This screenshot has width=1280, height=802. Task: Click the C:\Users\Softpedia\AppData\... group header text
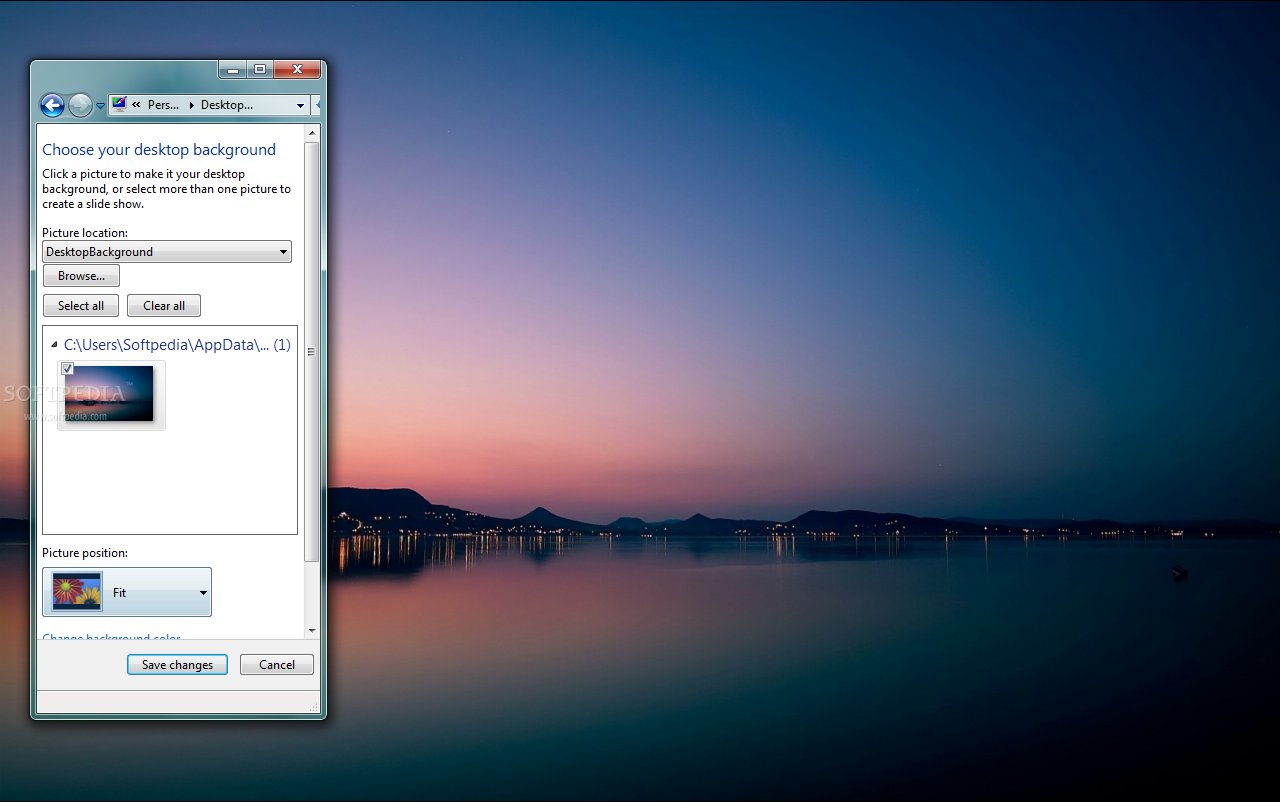click(177, 345)
